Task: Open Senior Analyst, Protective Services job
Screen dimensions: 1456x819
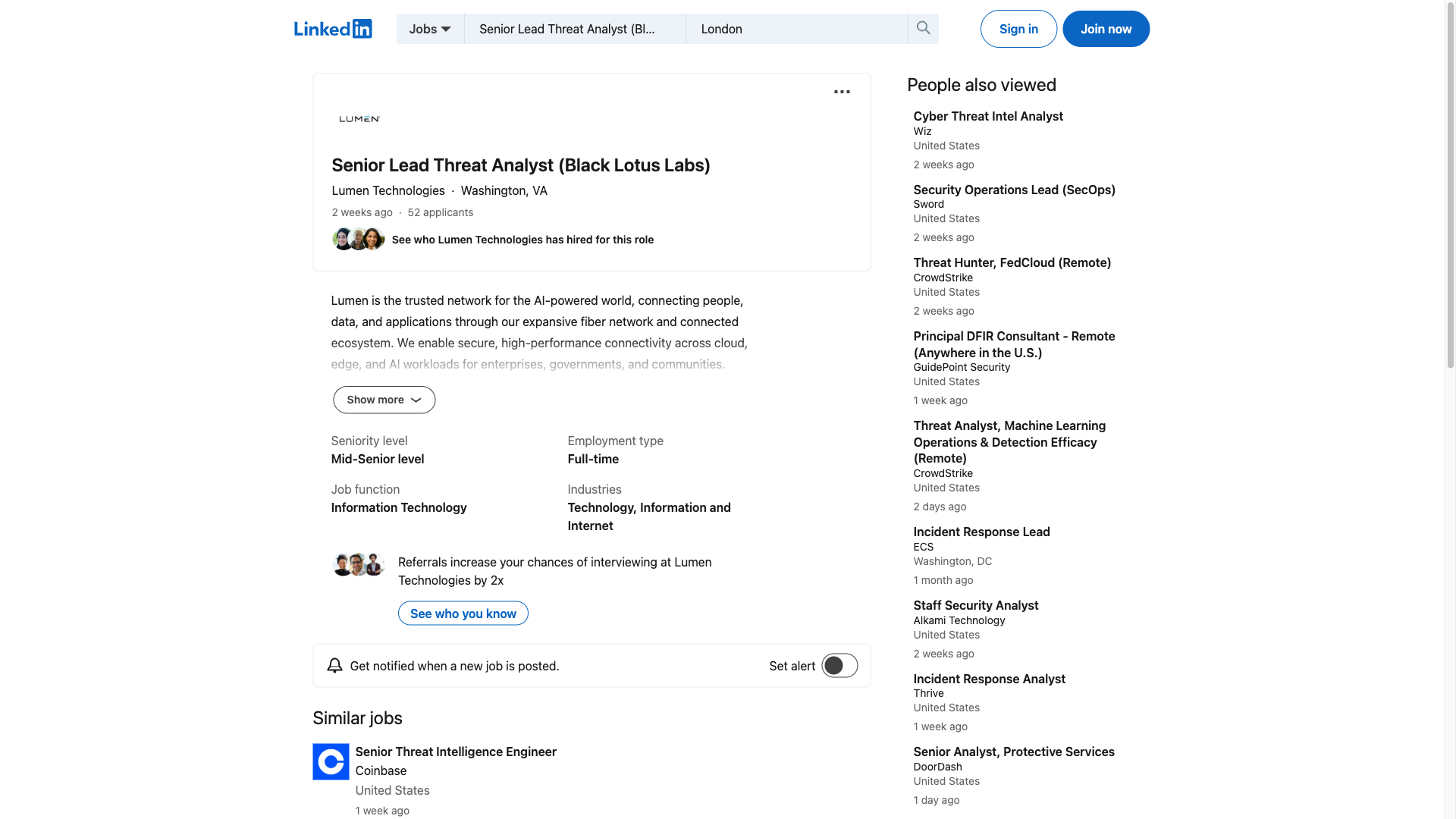Action: [x=1014, y=752]
